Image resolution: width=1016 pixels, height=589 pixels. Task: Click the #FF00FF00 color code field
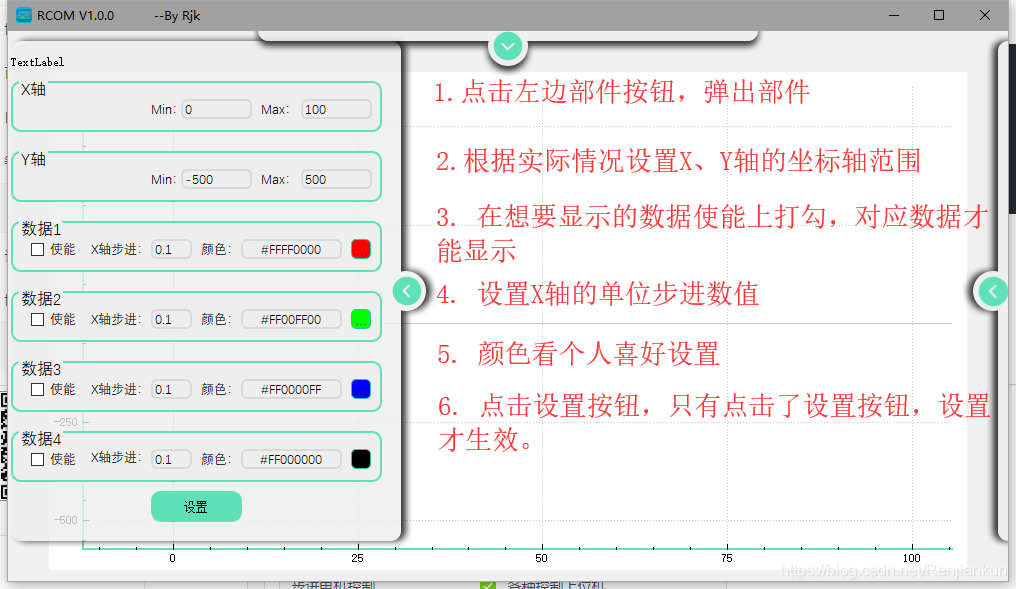(292, 319)
